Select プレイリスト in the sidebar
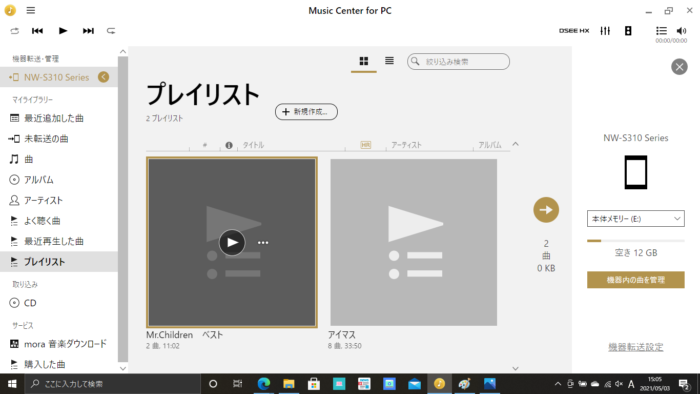 tap(59, 262)
